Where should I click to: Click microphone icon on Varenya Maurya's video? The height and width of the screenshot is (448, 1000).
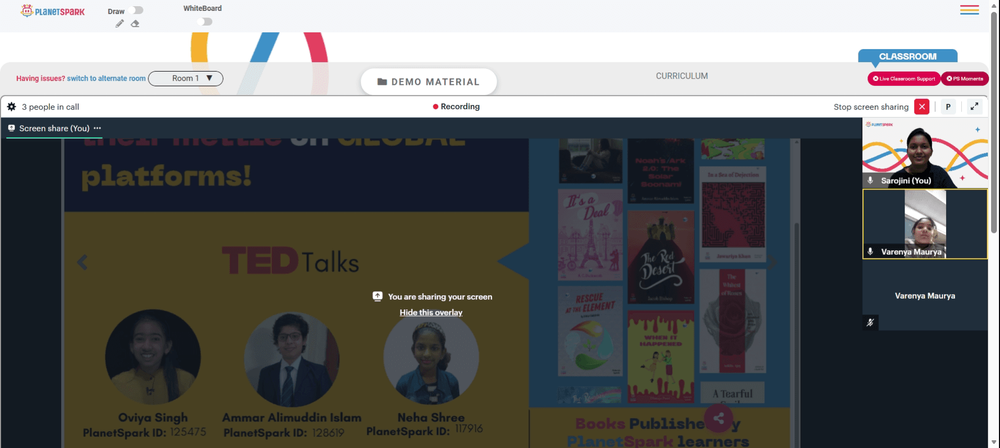[x=870, y=251]
